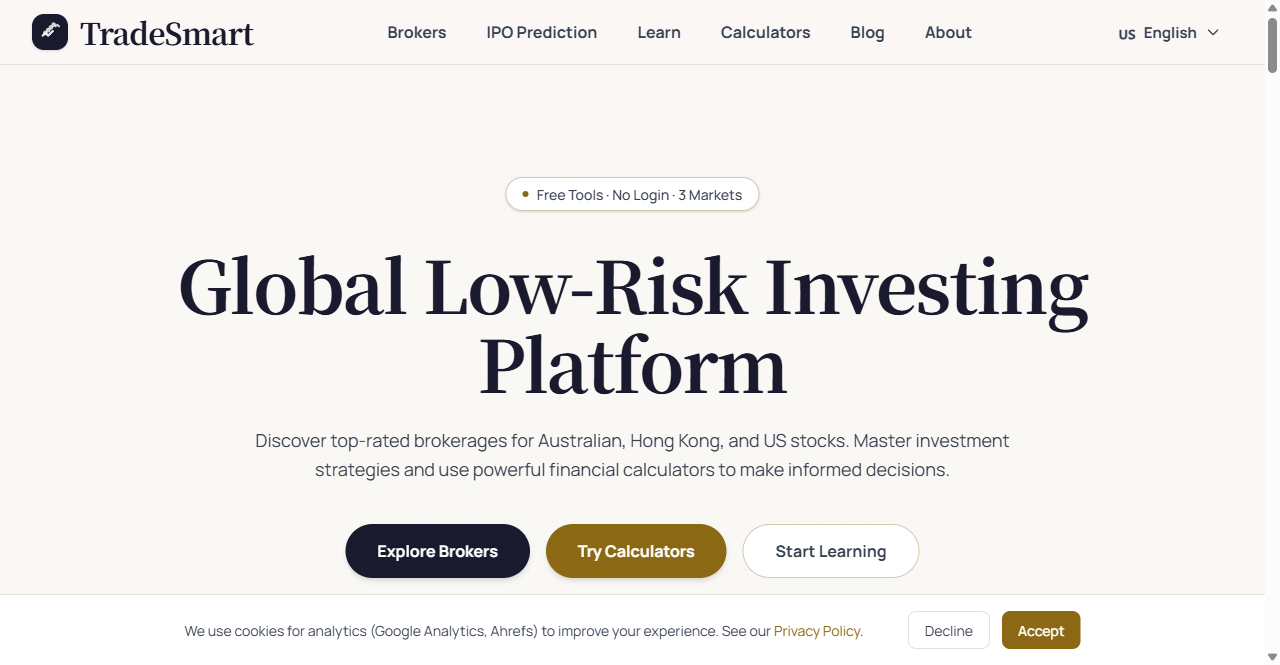
Task: Accept the cookie consent
Action: [x=1040, y=630]
